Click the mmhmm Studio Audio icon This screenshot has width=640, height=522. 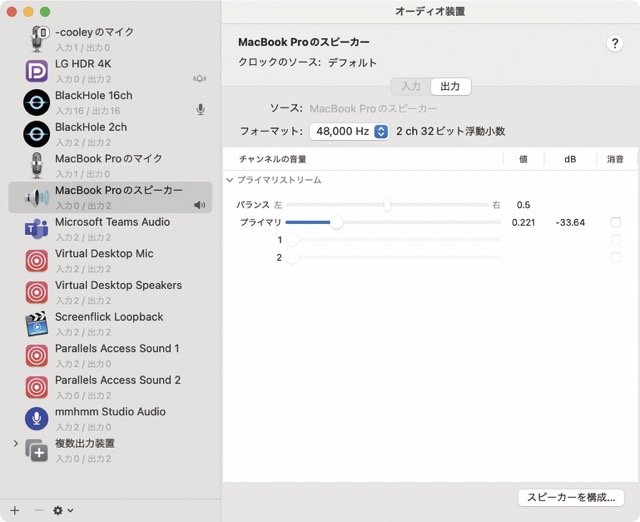tap(37, 418)
